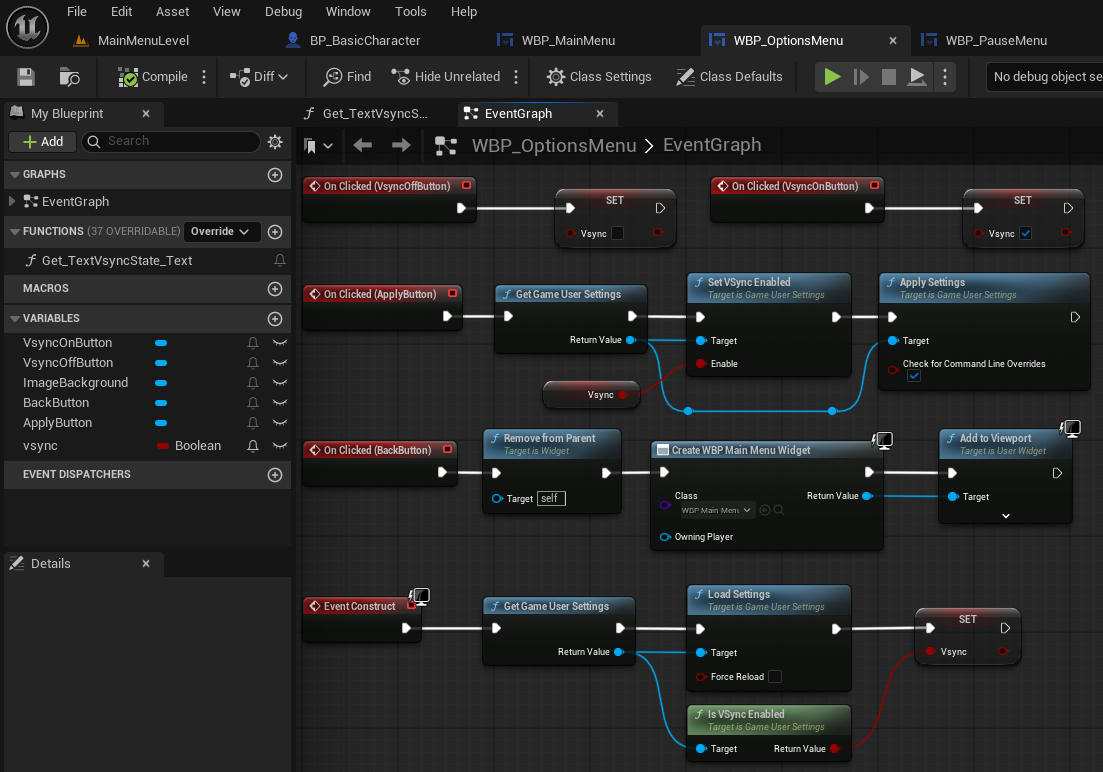Open Class Settings from toolbar

tap(599, 77)
